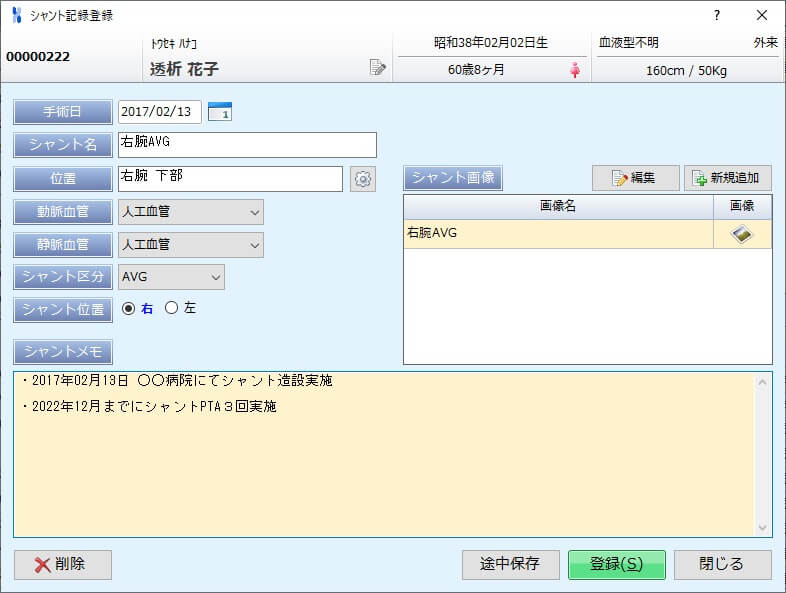
Task: Click patient name 透析 花子
Action: 184,69
